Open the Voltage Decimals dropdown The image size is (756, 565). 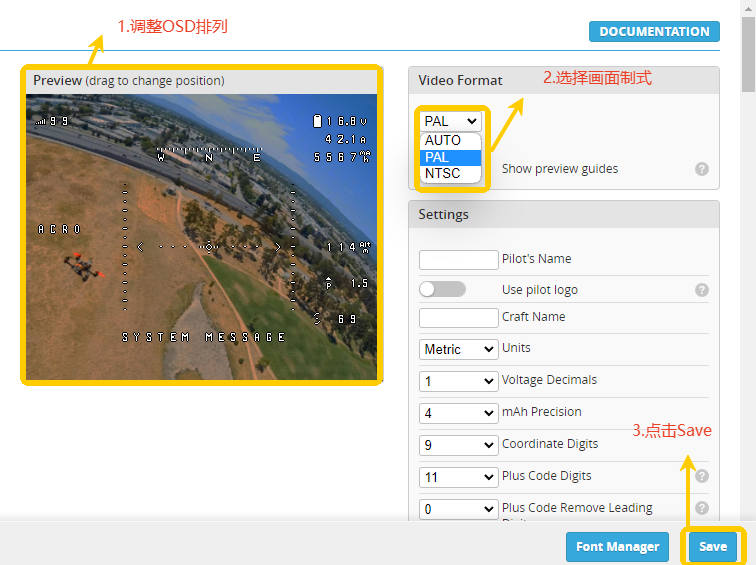click(459, 381)
